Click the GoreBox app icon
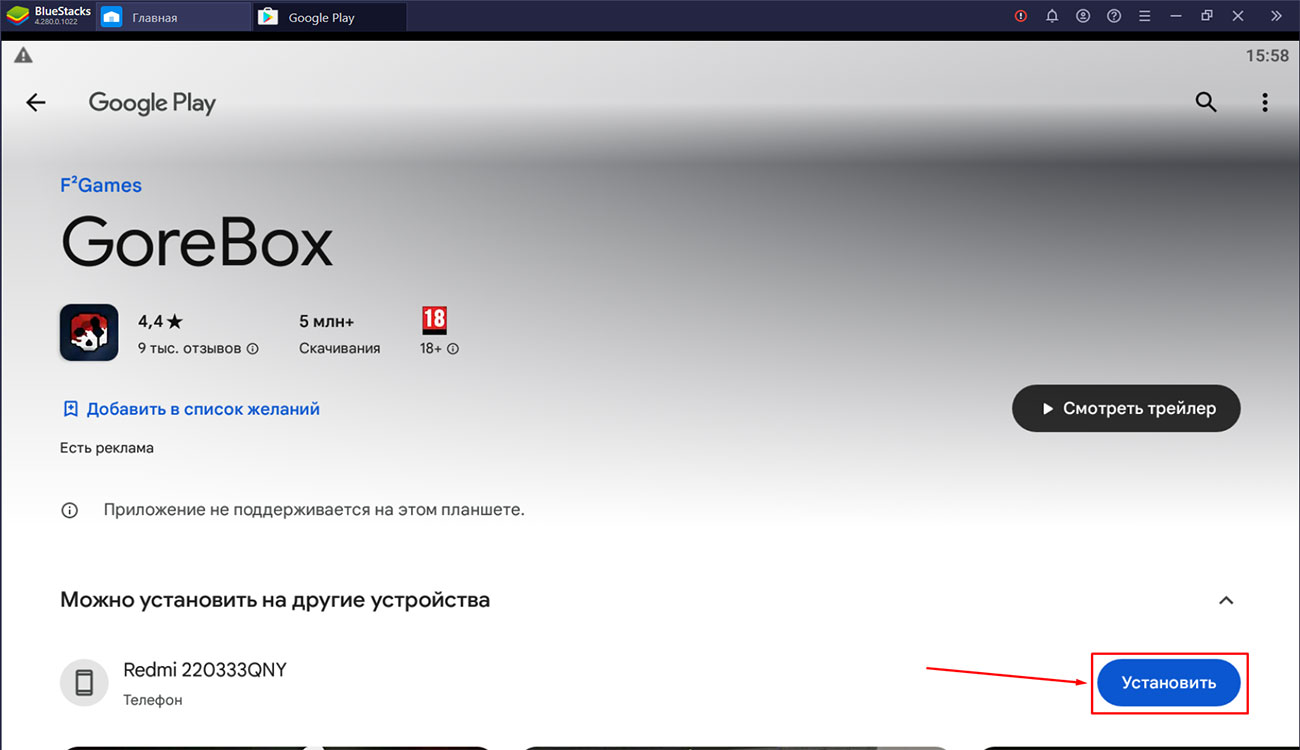 (x=89, y=333)
